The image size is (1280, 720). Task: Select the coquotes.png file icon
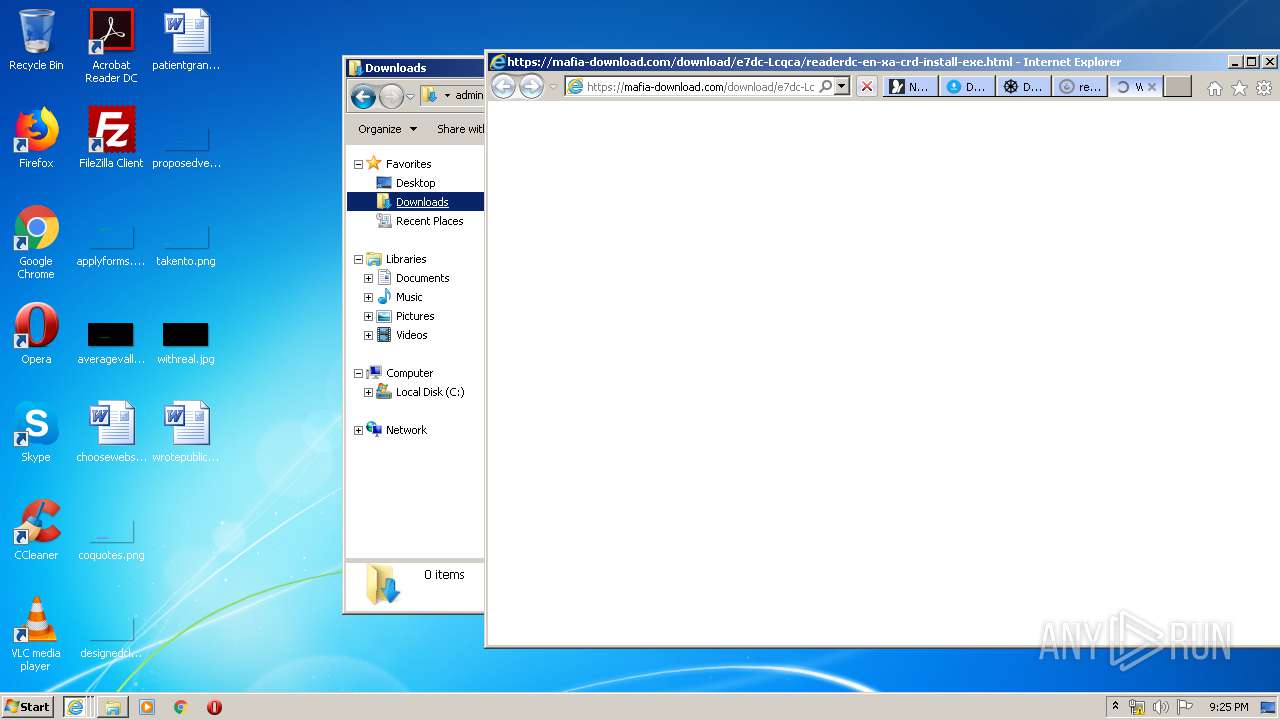click(x=111, y=540)
